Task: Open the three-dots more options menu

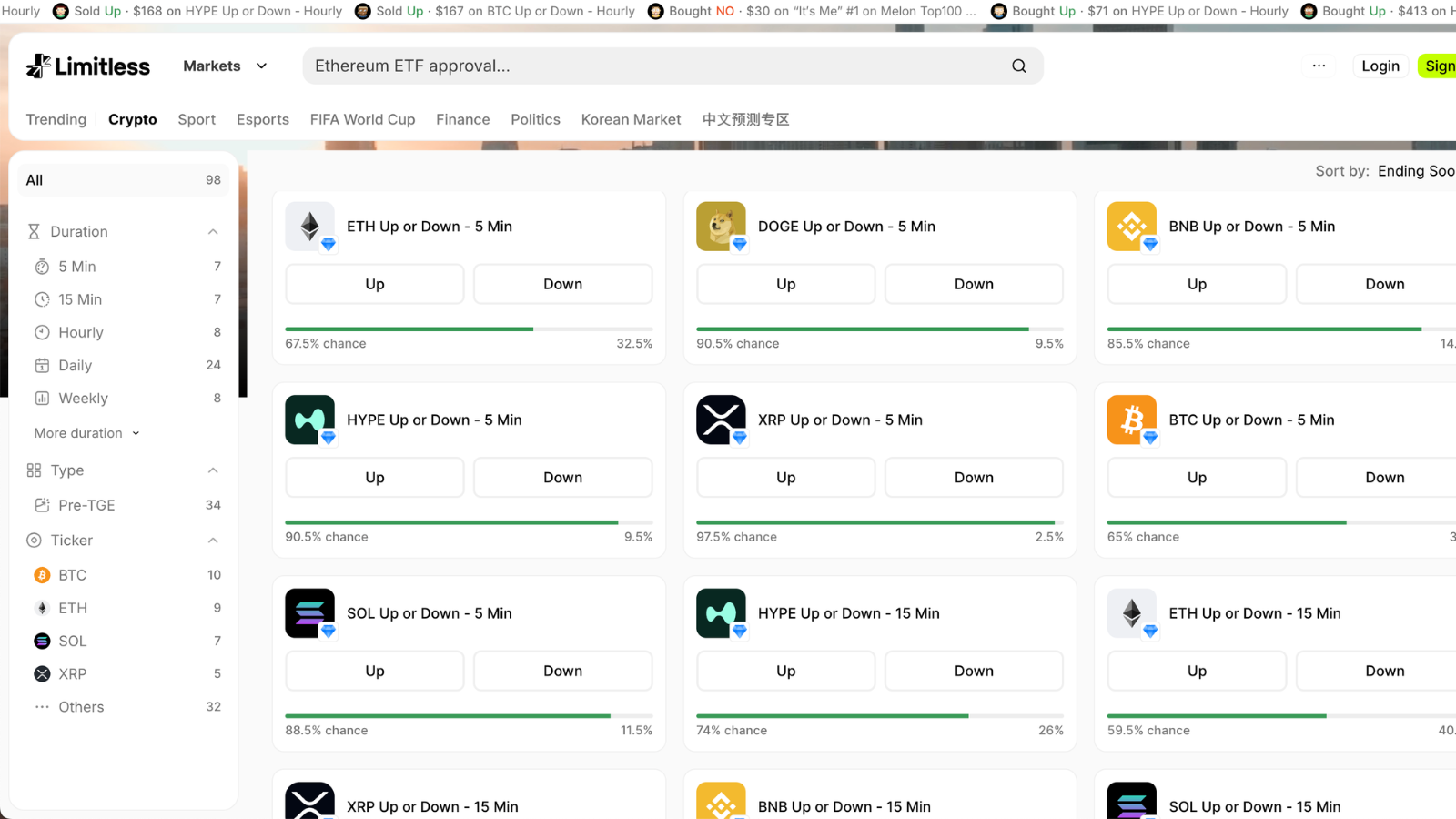Action: (x=1319, y=66)
